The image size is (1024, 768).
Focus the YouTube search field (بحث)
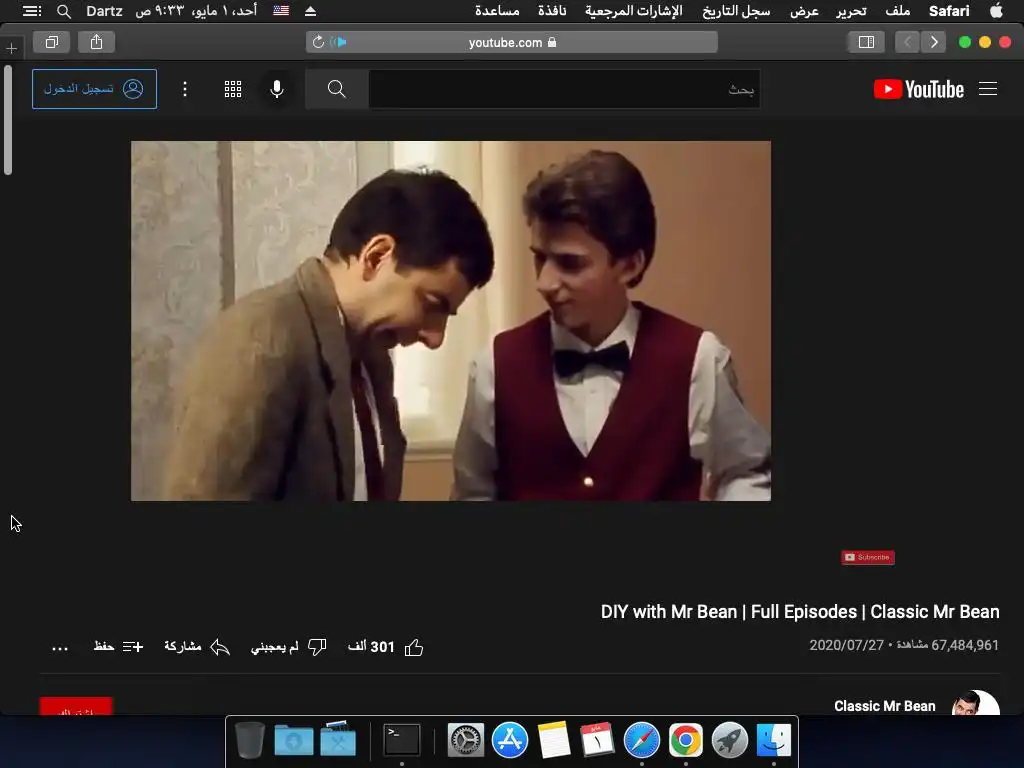564,89
